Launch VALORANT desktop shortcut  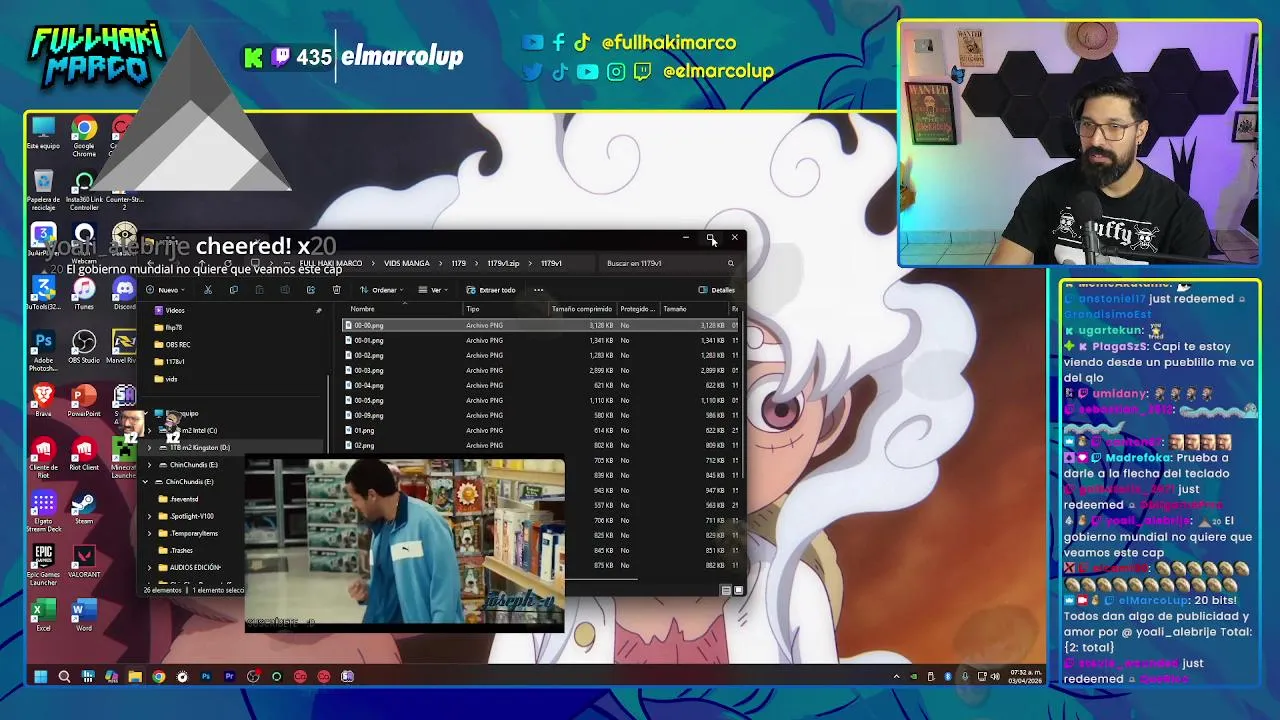[84, 562]
